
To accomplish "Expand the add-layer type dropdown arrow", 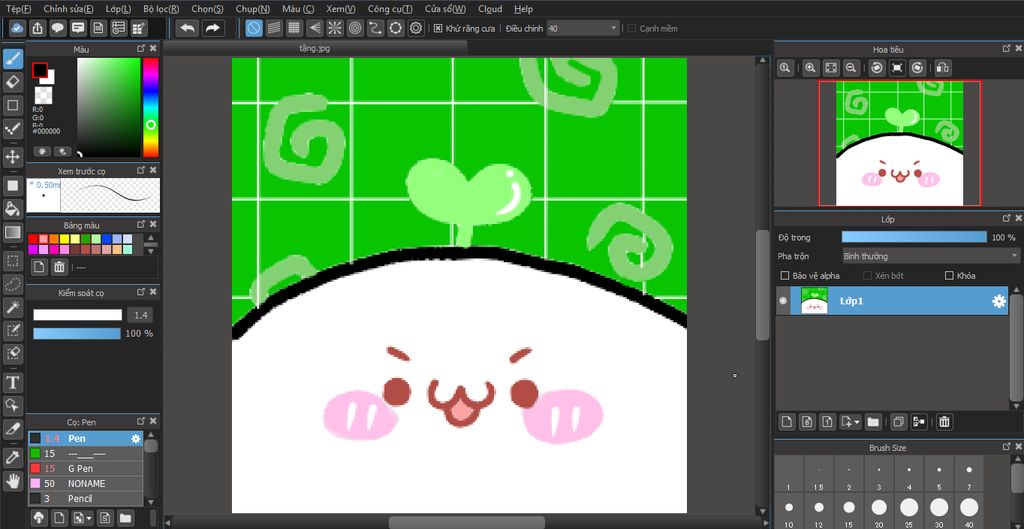I will point(857,423).
